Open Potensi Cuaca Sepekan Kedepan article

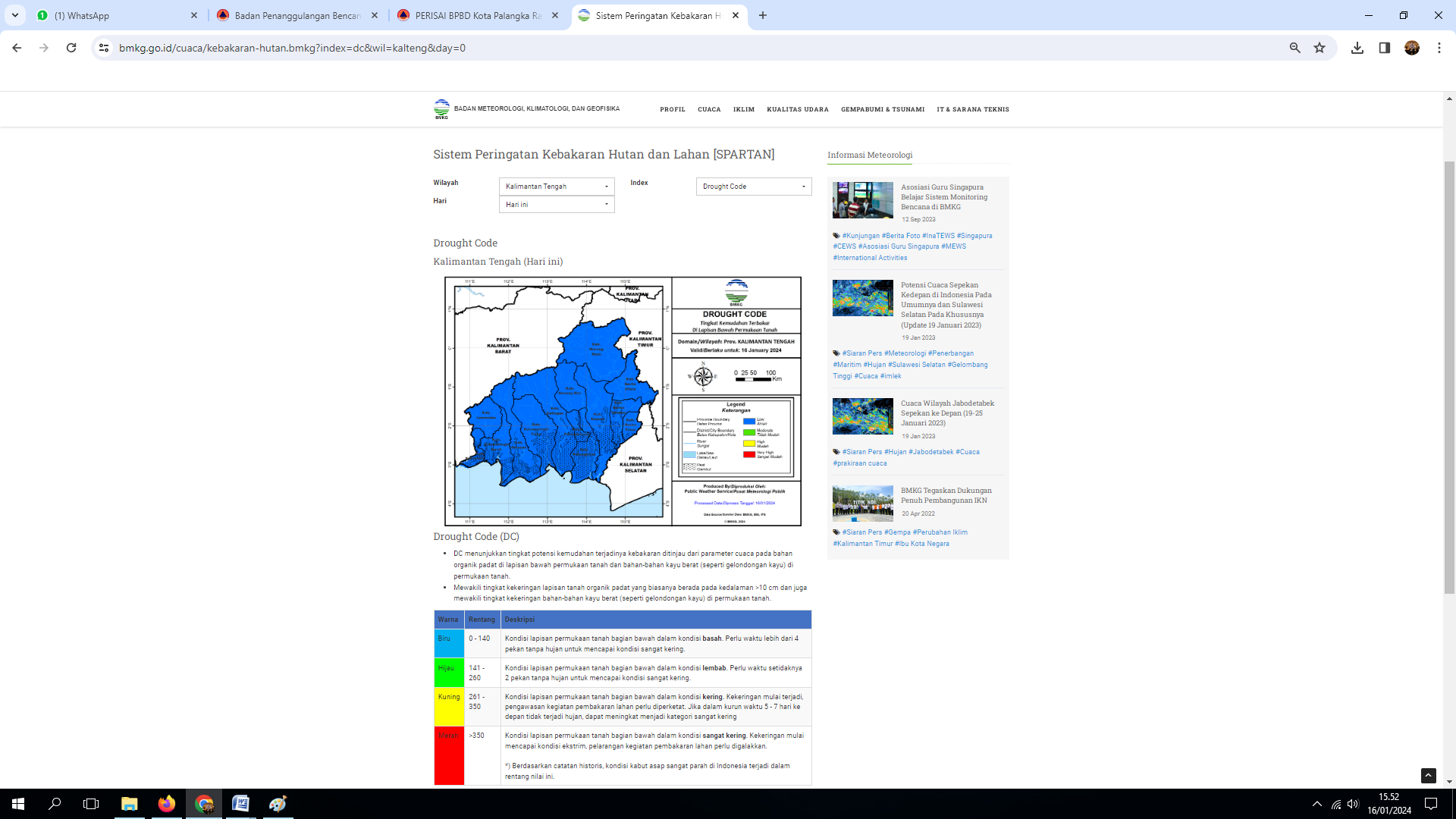tap(946, 305)
